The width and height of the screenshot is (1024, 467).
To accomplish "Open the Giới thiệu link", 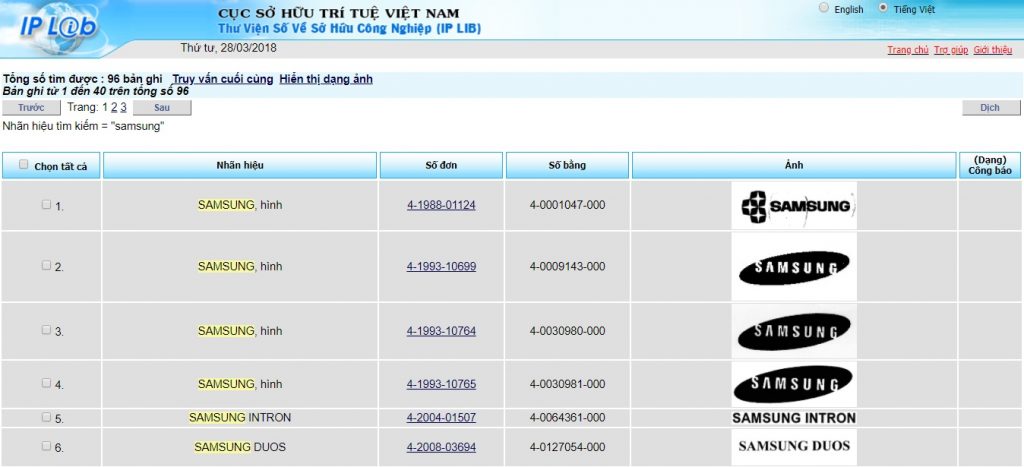I will (x=993, y=50).
